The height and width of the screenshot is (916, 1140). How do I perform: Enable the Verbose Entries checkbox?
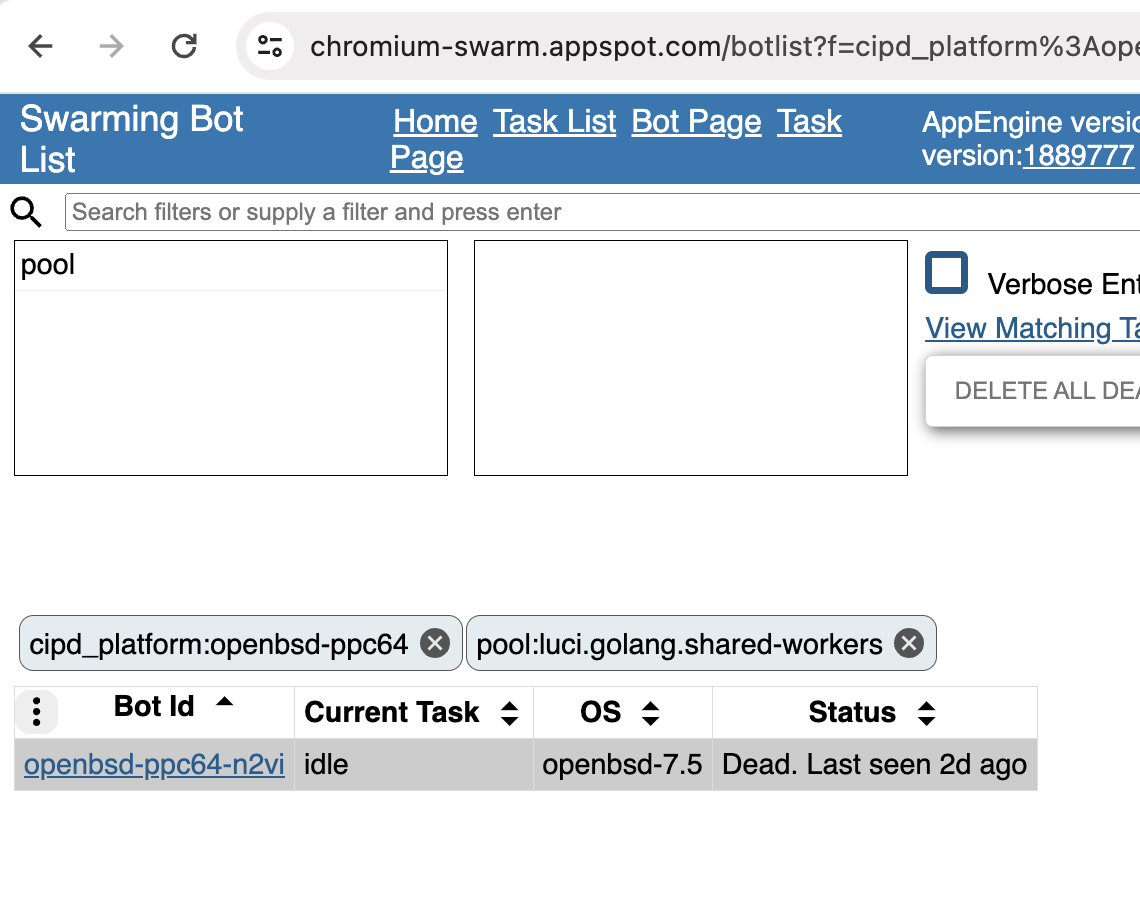tap(946, 273)
